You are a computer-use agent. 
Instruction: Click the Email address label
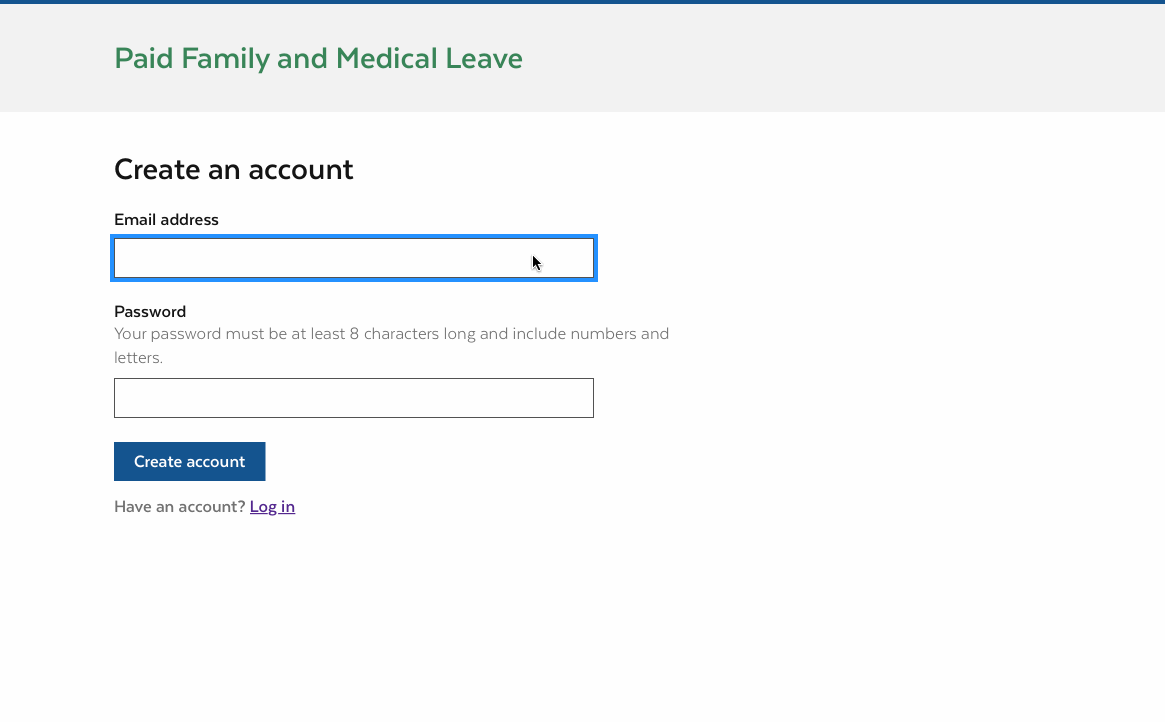[x=166, y=219]
